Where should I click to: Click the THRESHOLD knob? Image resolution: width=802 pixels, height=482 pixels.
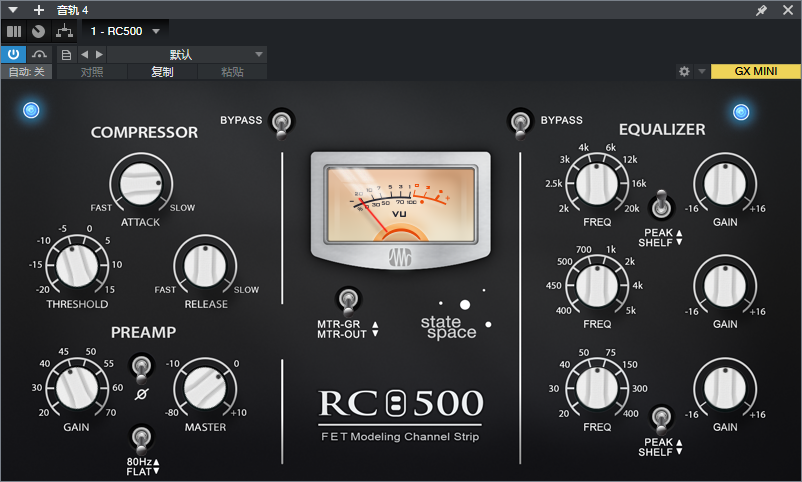click(77, 265)
